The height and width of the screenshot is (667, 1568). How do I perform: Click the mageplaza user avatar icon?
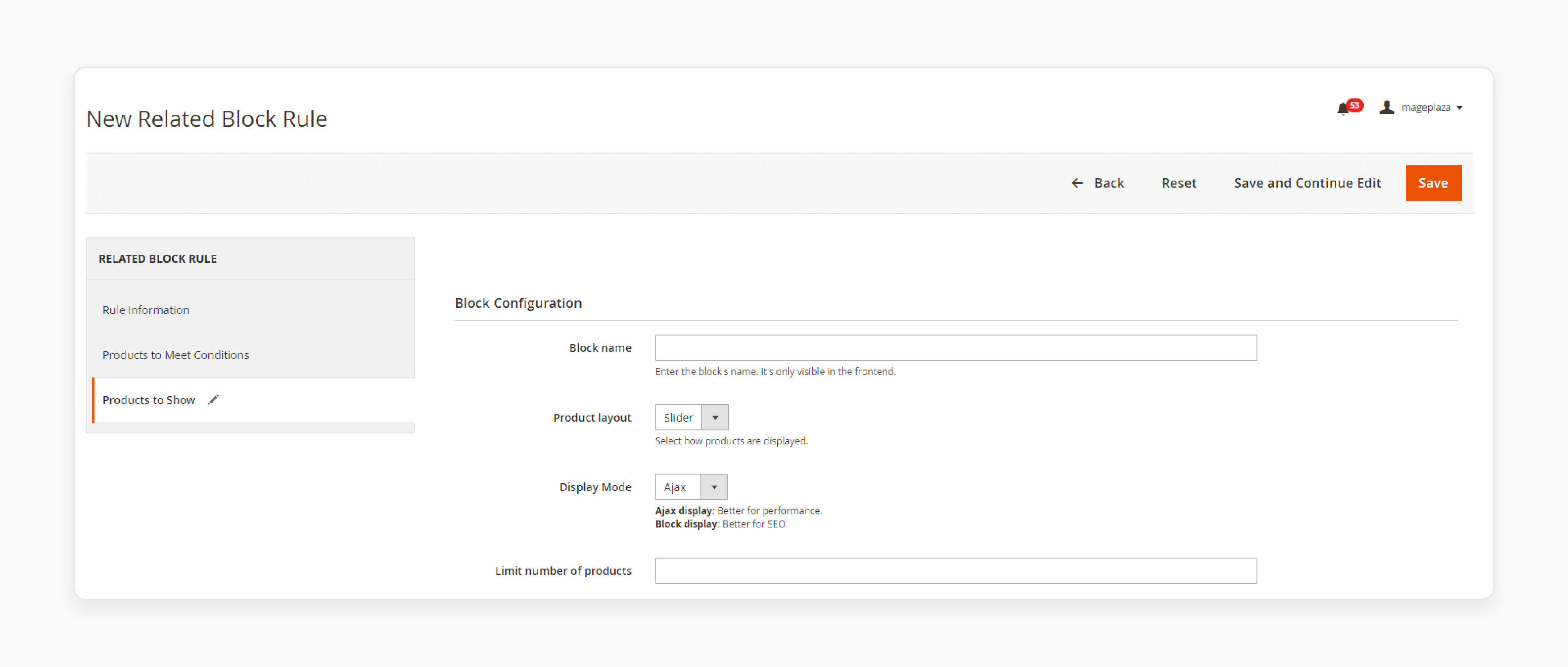[1386, 108]
